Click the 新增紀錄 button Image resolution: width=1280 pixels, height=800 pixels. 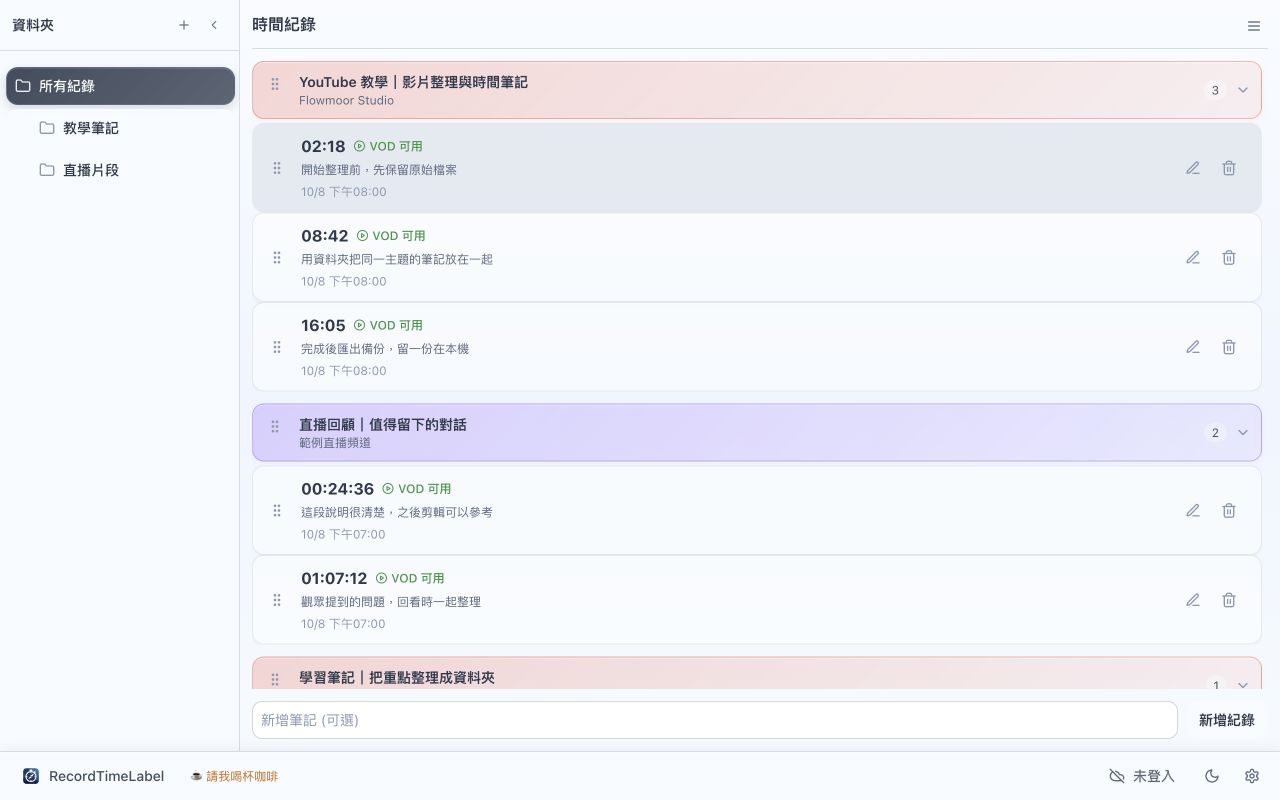[x=1226, y=720]
